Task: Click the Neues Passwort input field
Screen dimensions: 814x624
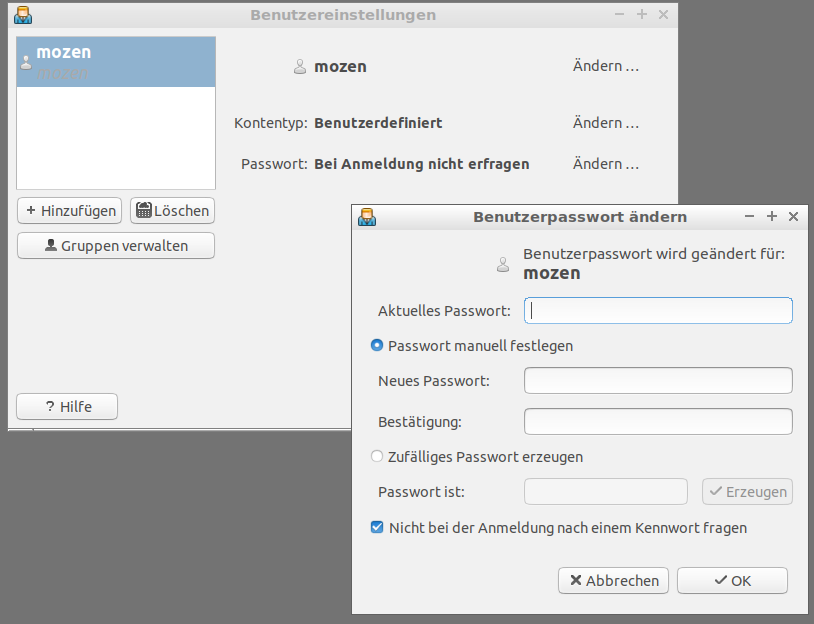Action: (658, 381)
